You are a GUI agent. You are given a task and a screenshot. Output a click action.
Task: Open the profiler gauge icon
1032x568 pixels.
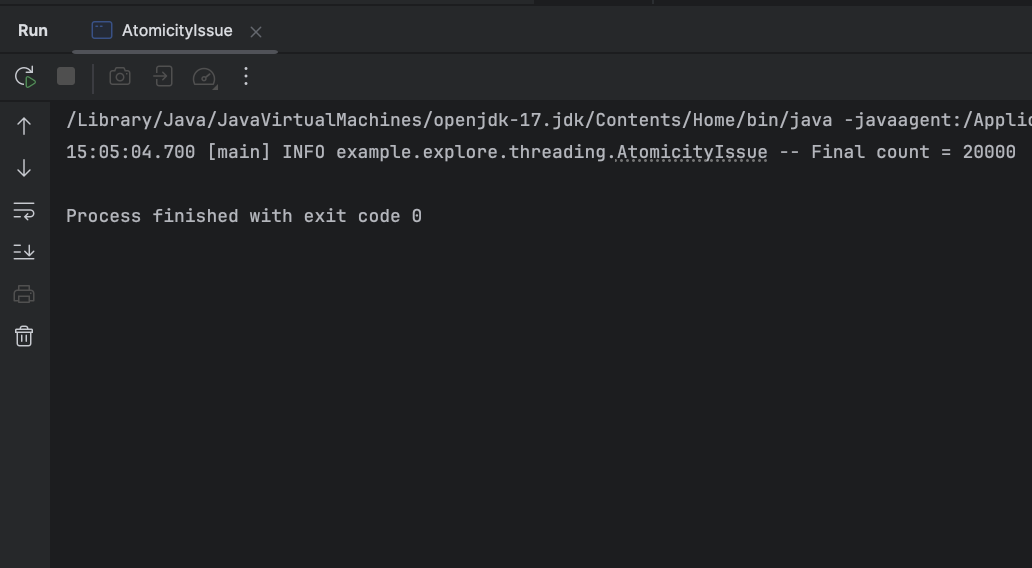tap(204, 77)
